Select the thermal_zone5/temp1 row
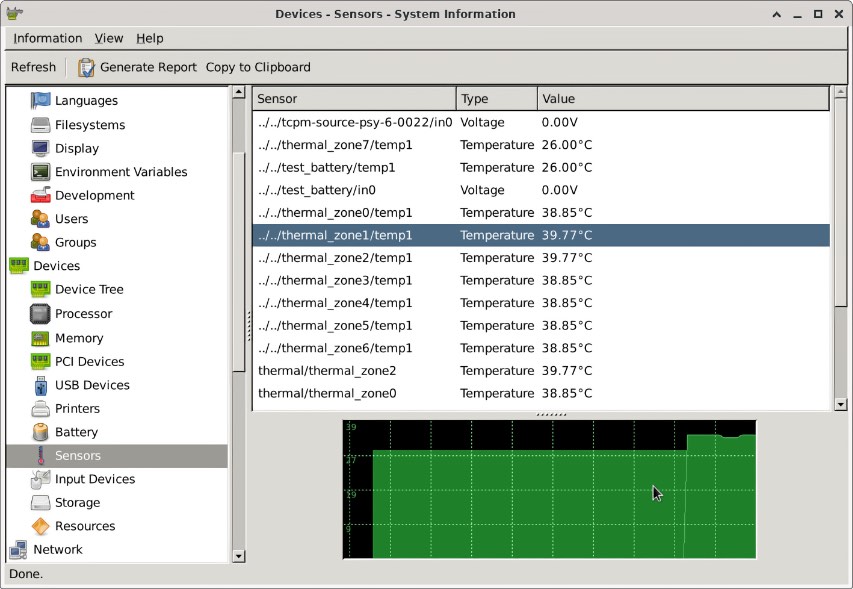The width and height of the screenshot is (853, 589). click(541, 326)
